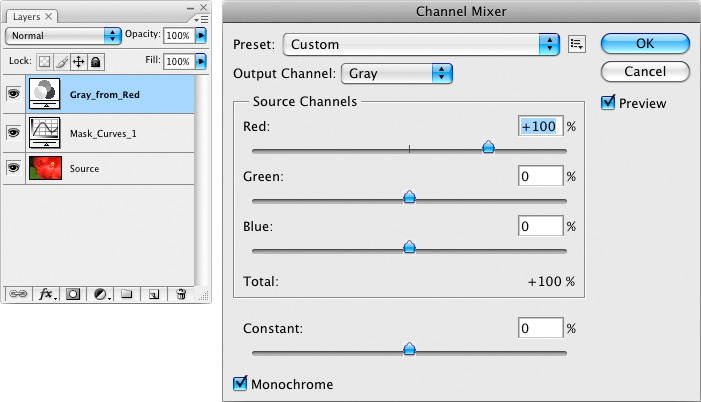The image size is (701, 402).
Task: Lock layer position with move icon
Action: [x=79, y=61]
